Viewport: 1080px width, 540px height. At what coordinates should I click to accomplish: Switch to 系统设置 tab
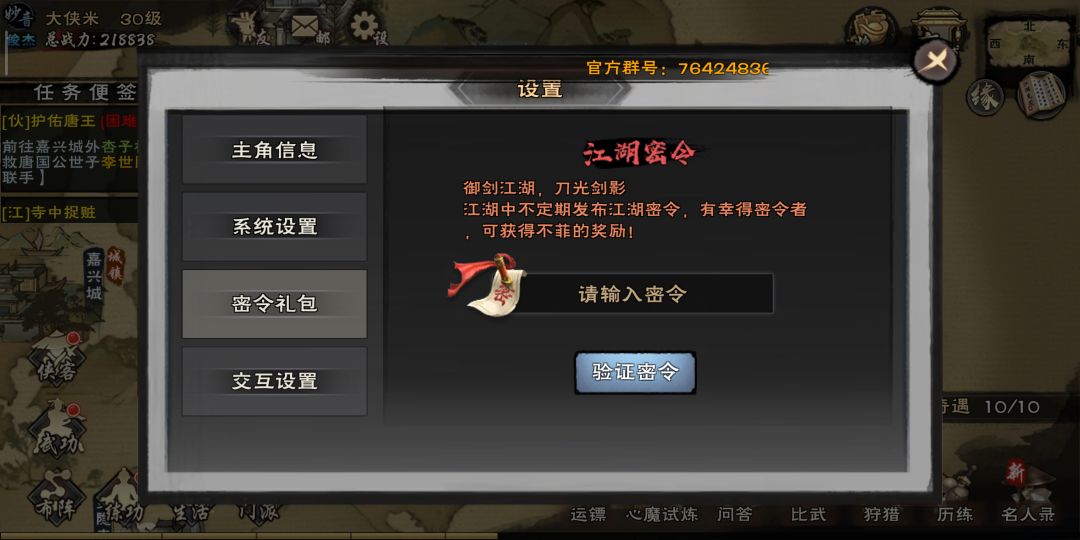click(x=274, y=227)
